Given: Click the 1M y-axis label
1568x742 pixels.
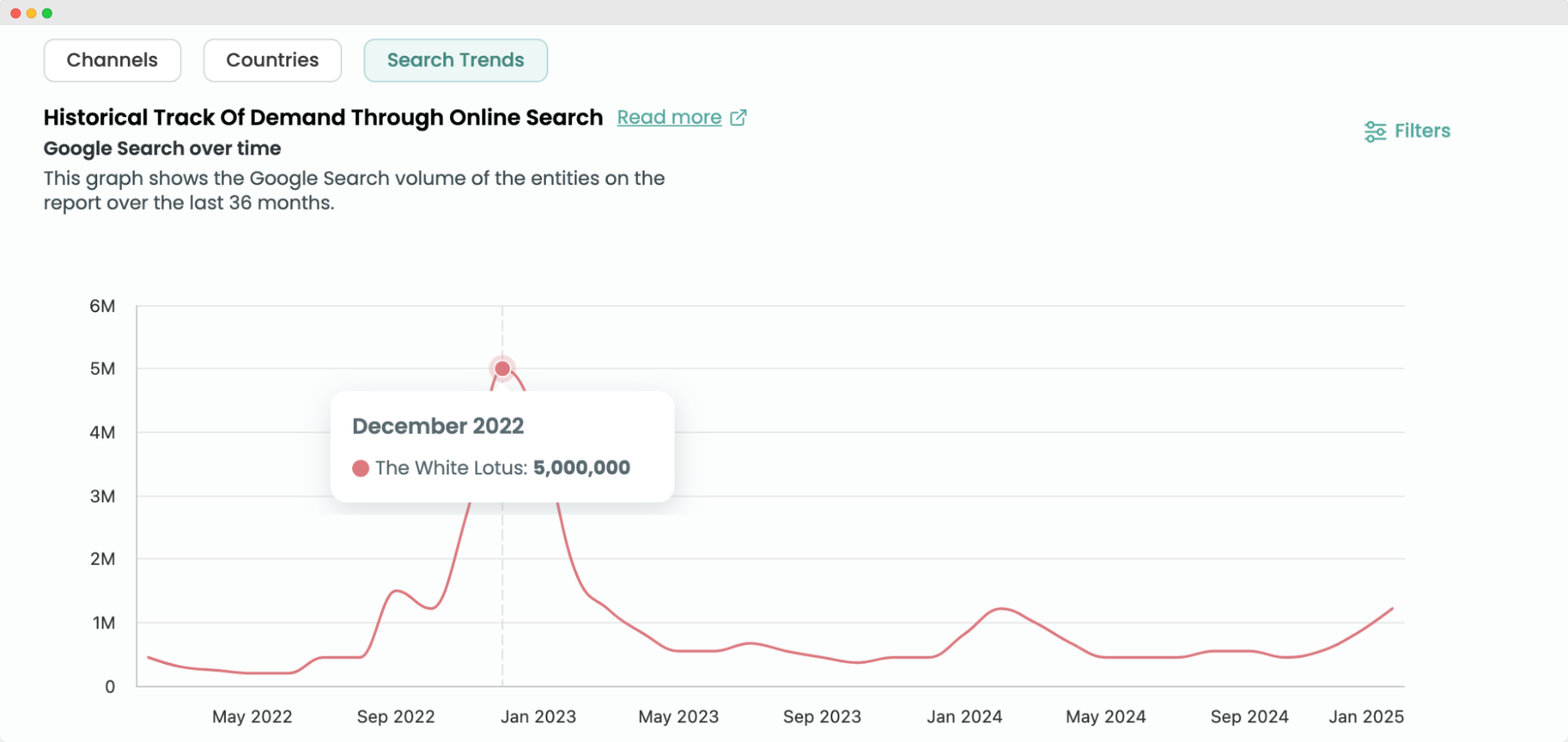Looking at the screenshot, I should (x=104, y=623).
